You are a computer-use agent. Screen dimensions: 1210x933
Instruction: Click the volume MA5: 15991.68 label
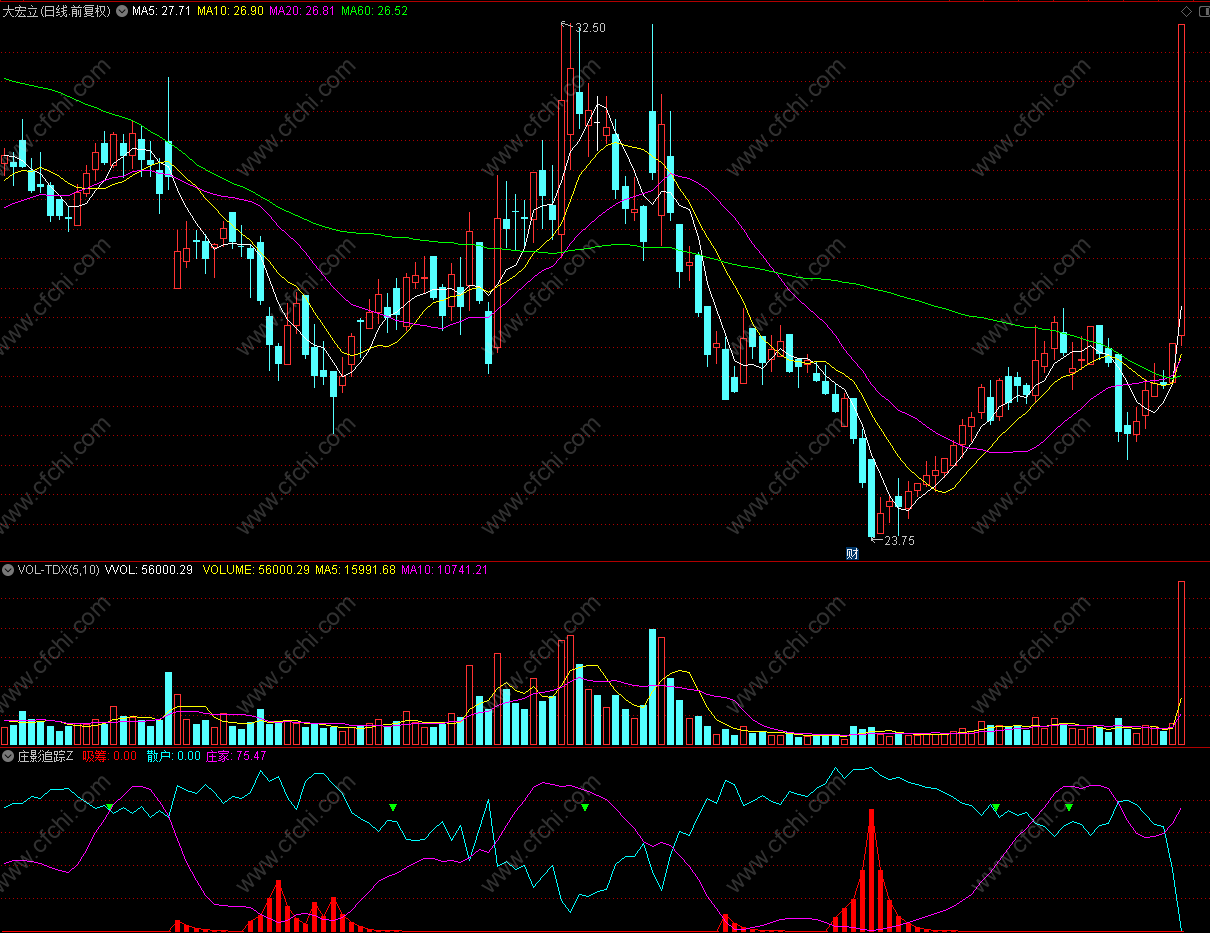point(356,570)
